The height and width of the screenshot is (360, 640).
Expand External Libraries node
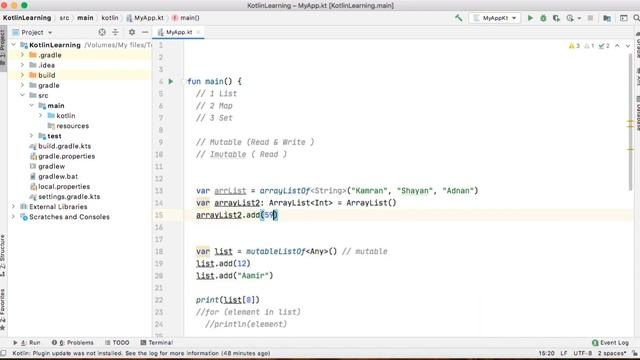(x=13, y=207)
